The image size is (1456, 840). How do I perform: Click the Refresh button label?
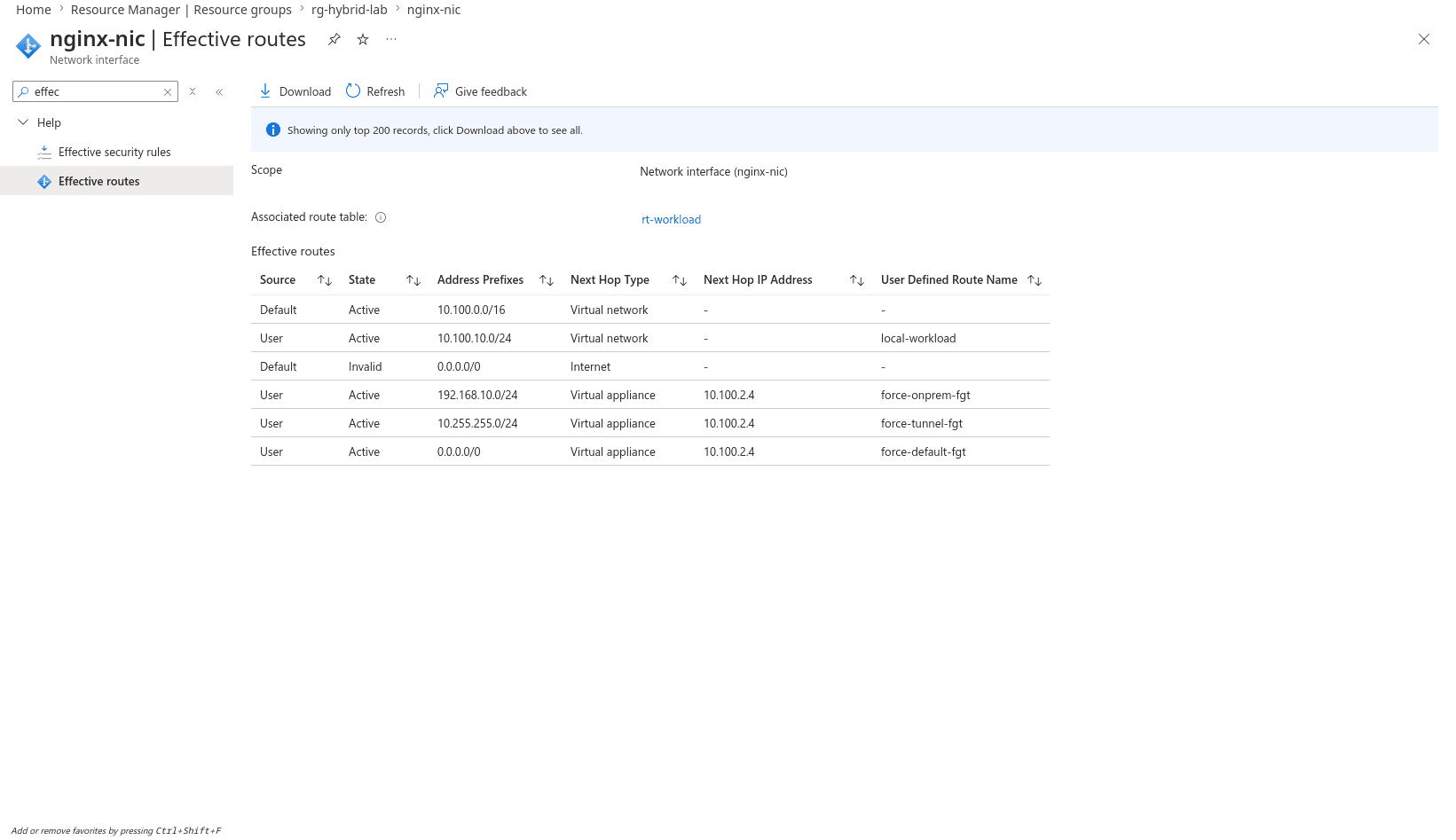(386, 91)
